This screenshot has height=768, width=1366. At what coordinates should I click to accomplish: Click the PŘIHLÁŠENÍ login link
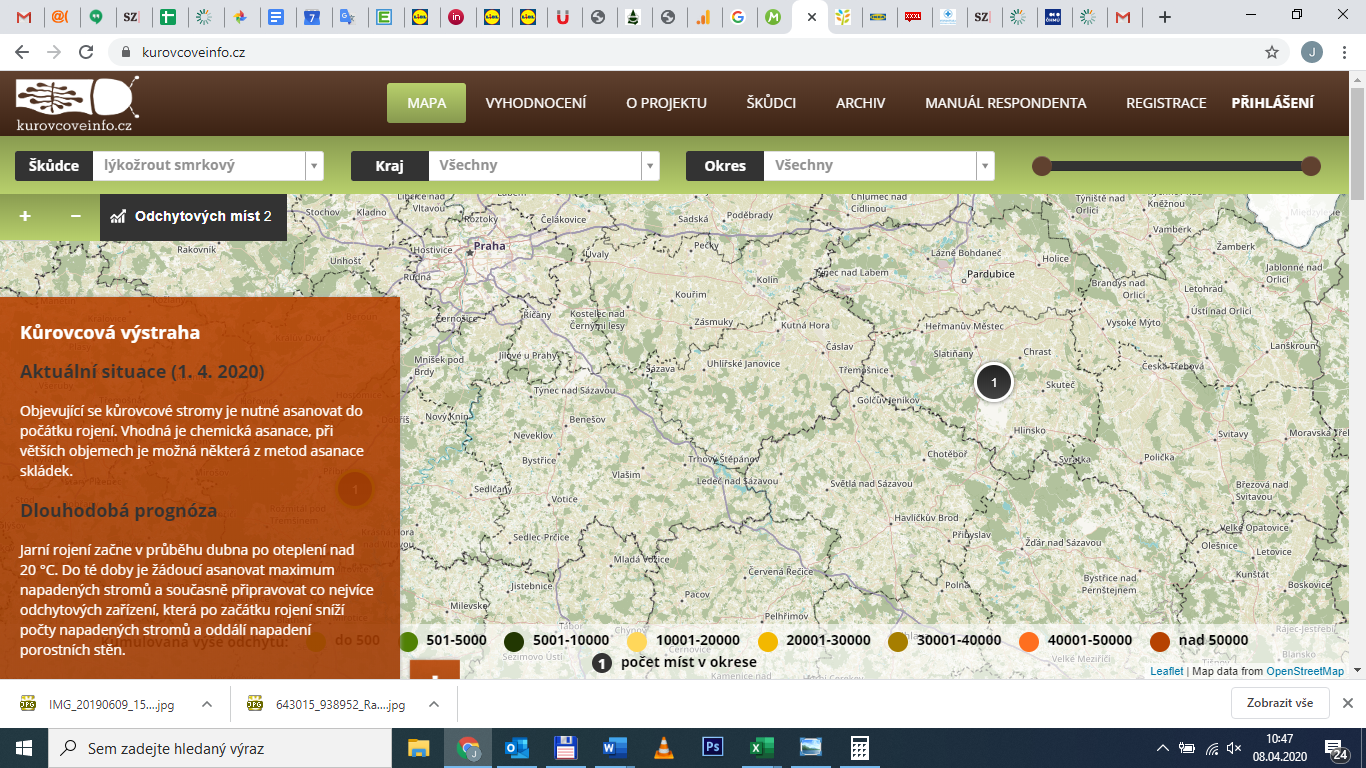[1272, 103]
